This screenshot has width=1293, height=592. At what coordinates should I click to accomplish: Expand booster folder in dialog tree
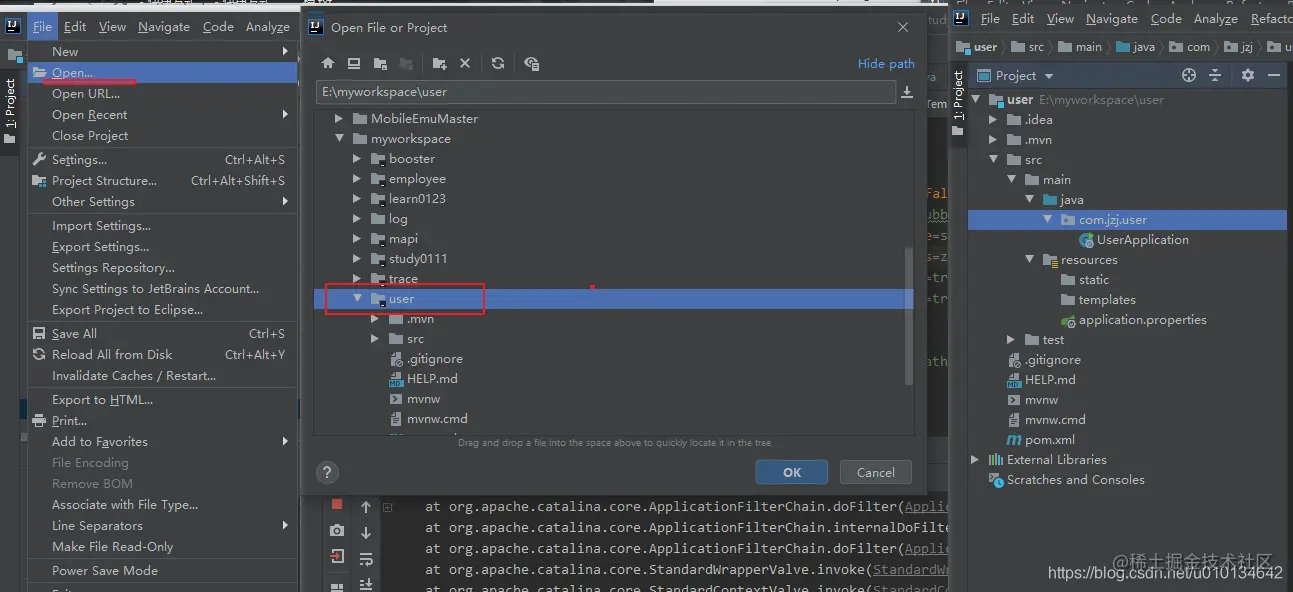[x=357, y=158]
